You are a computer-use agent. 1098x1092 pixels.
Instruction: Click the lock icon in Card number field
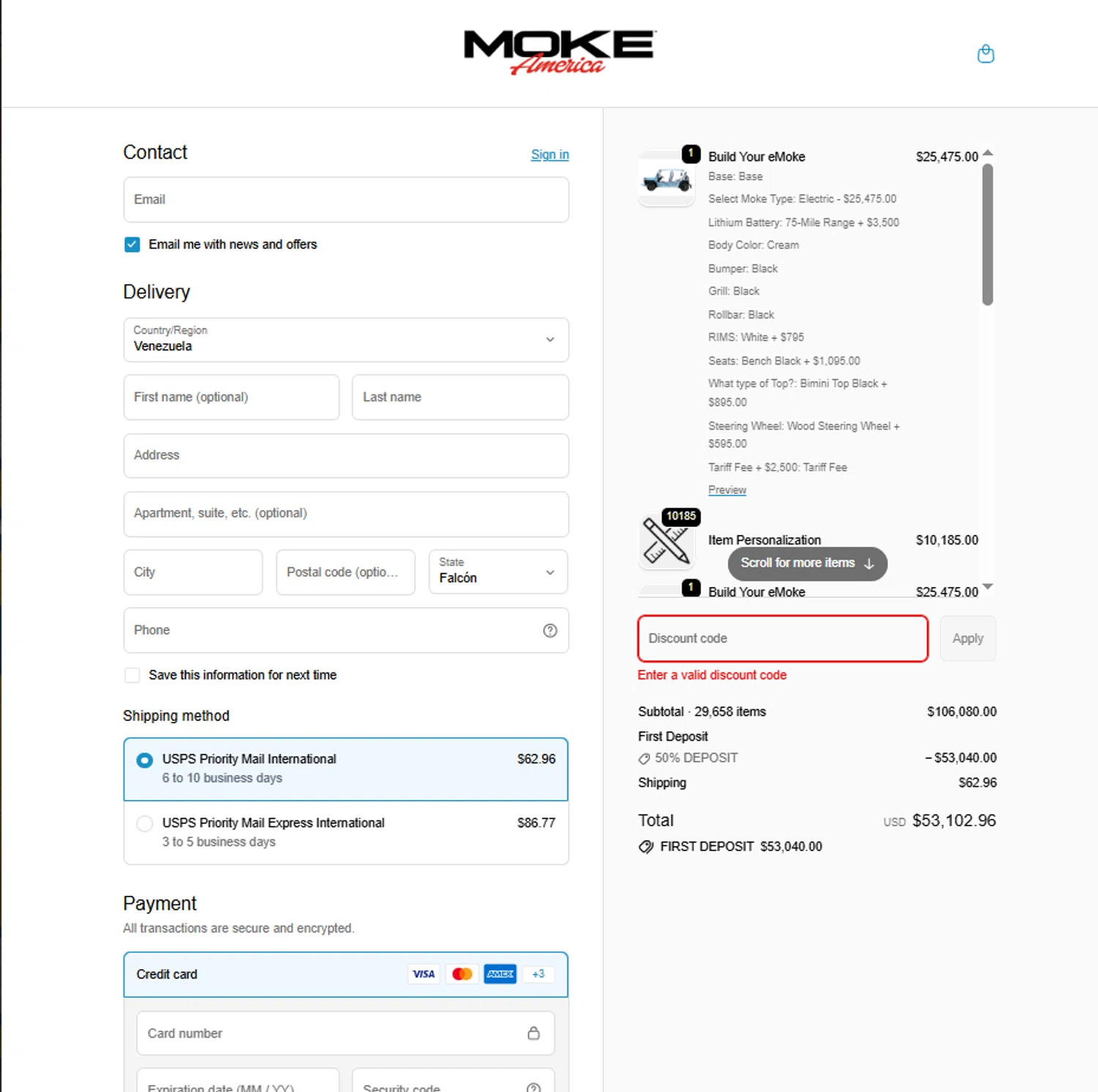pyautogui.click(x=534, y=1033)
